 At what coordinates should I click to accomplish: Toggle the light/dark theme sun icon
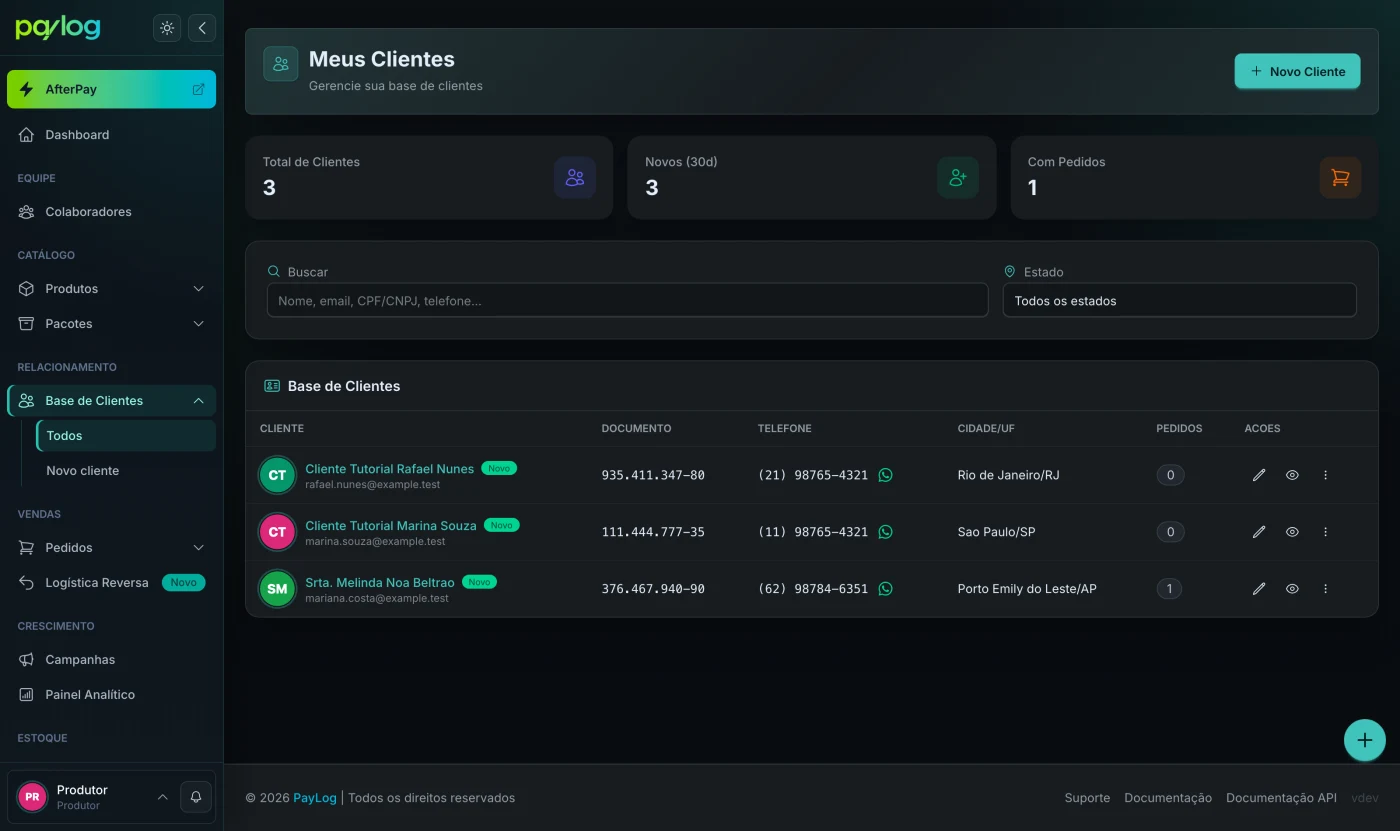point(167,28)
